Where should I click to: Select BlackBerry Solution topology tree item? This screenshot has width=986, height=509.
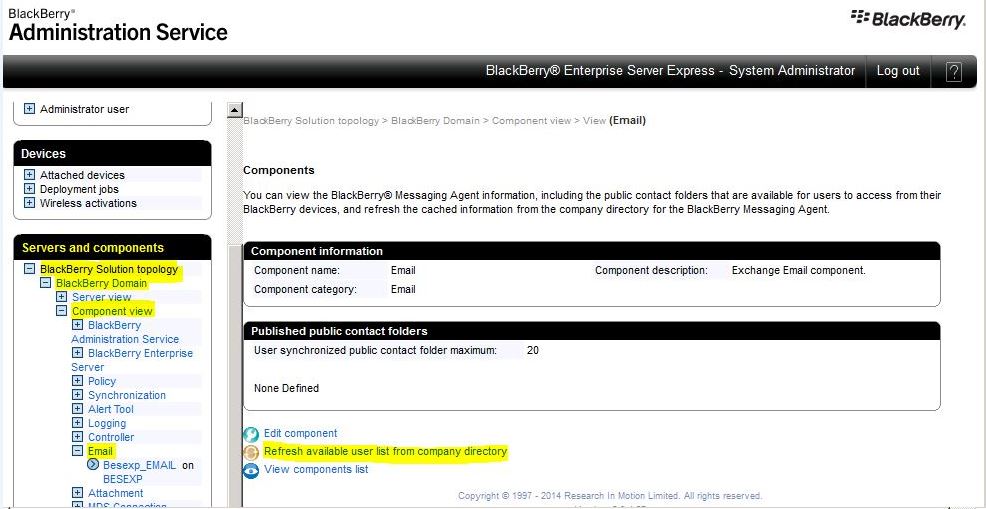click(x=109, y=269)
